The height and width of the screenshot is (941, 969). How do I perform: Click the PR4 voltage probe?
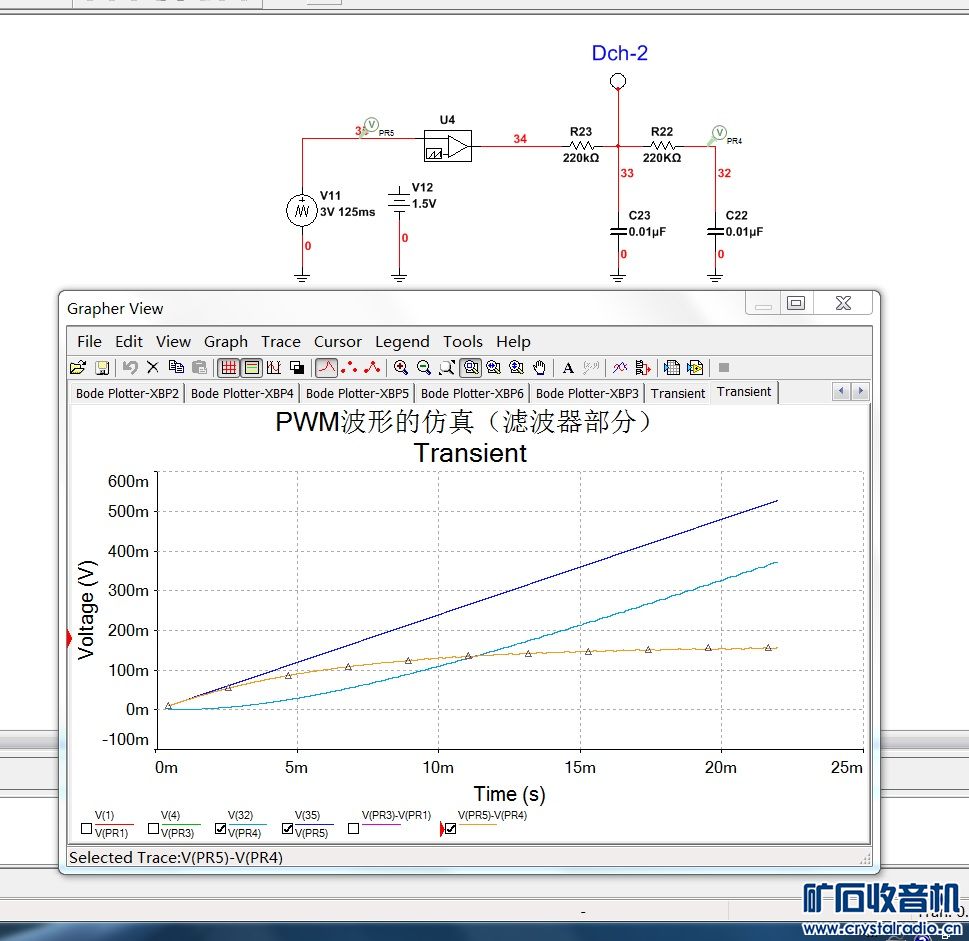(x=719, y=133)
